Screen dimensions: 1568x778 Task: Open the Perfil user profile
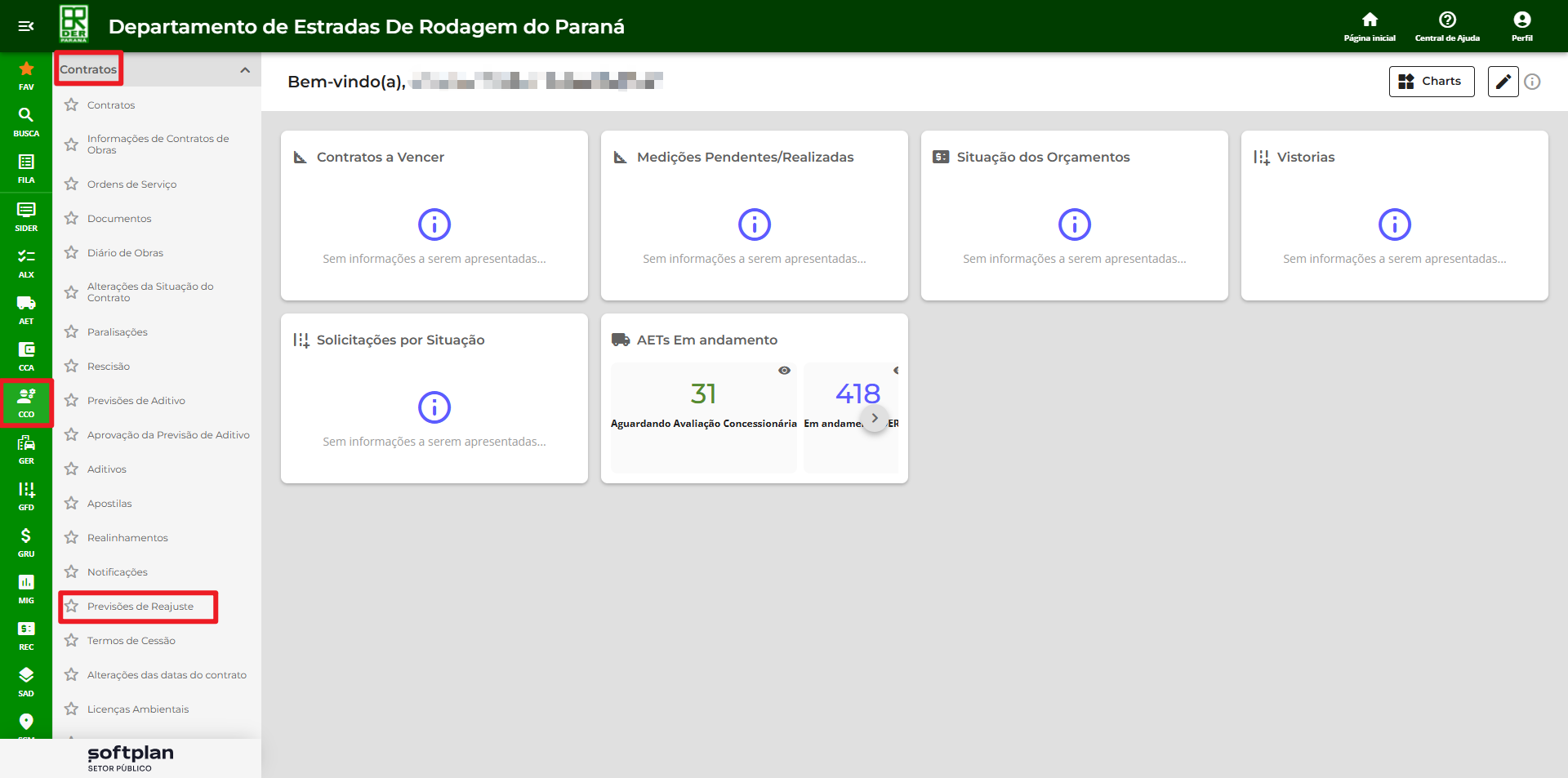1521,25
